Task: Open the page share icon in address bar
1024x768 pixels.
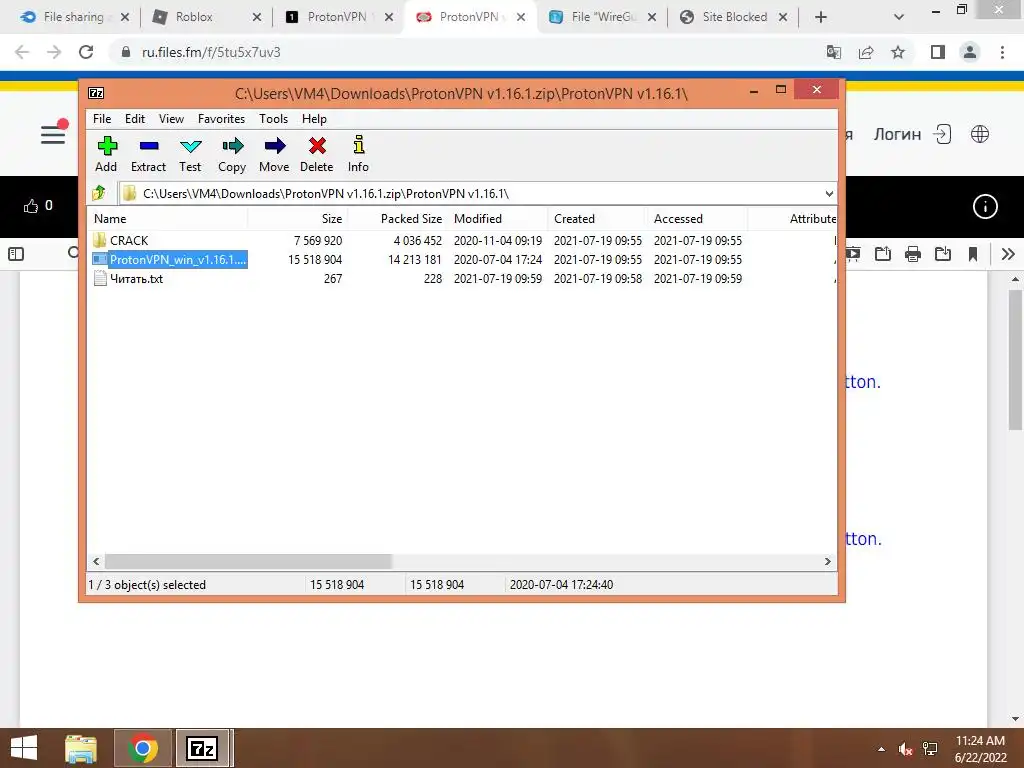Action: (866, 52)
